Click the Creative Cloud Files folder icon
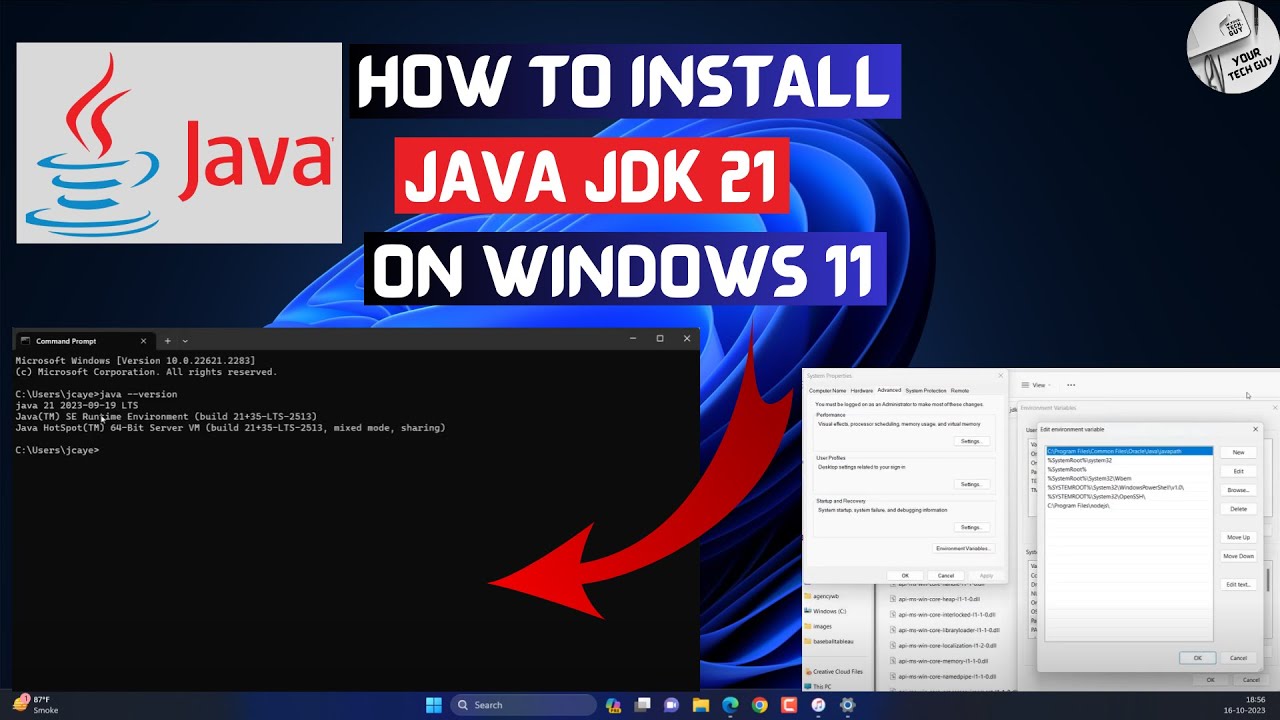1280x720 pixels. pos(807,671)
